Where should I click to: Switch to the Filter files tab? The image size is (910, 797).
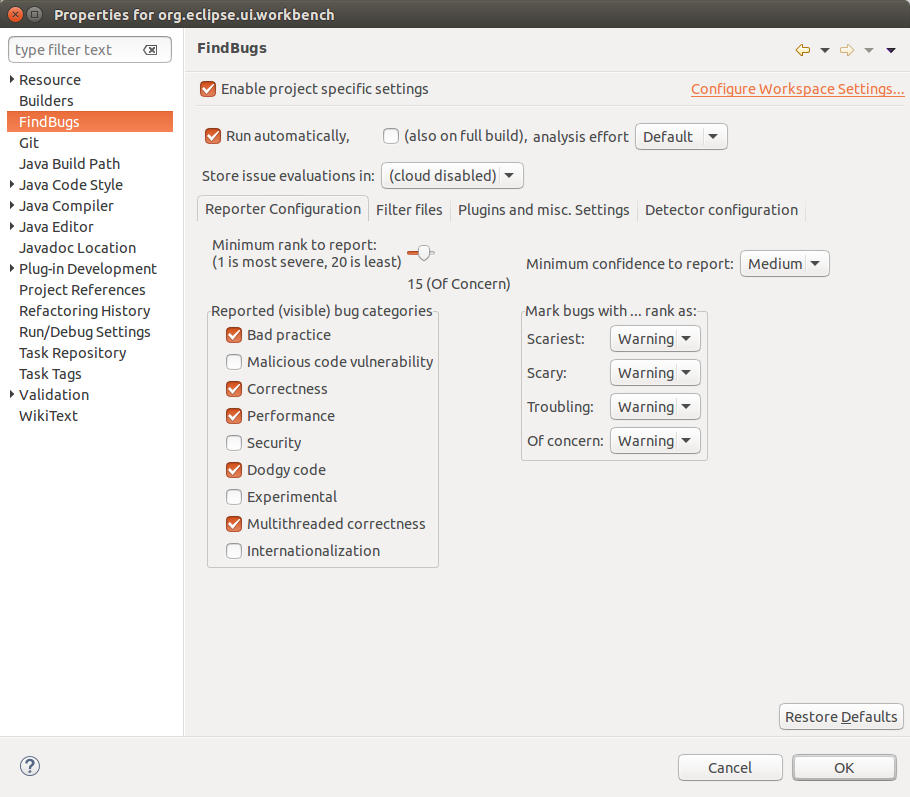(x=409, y=210)
